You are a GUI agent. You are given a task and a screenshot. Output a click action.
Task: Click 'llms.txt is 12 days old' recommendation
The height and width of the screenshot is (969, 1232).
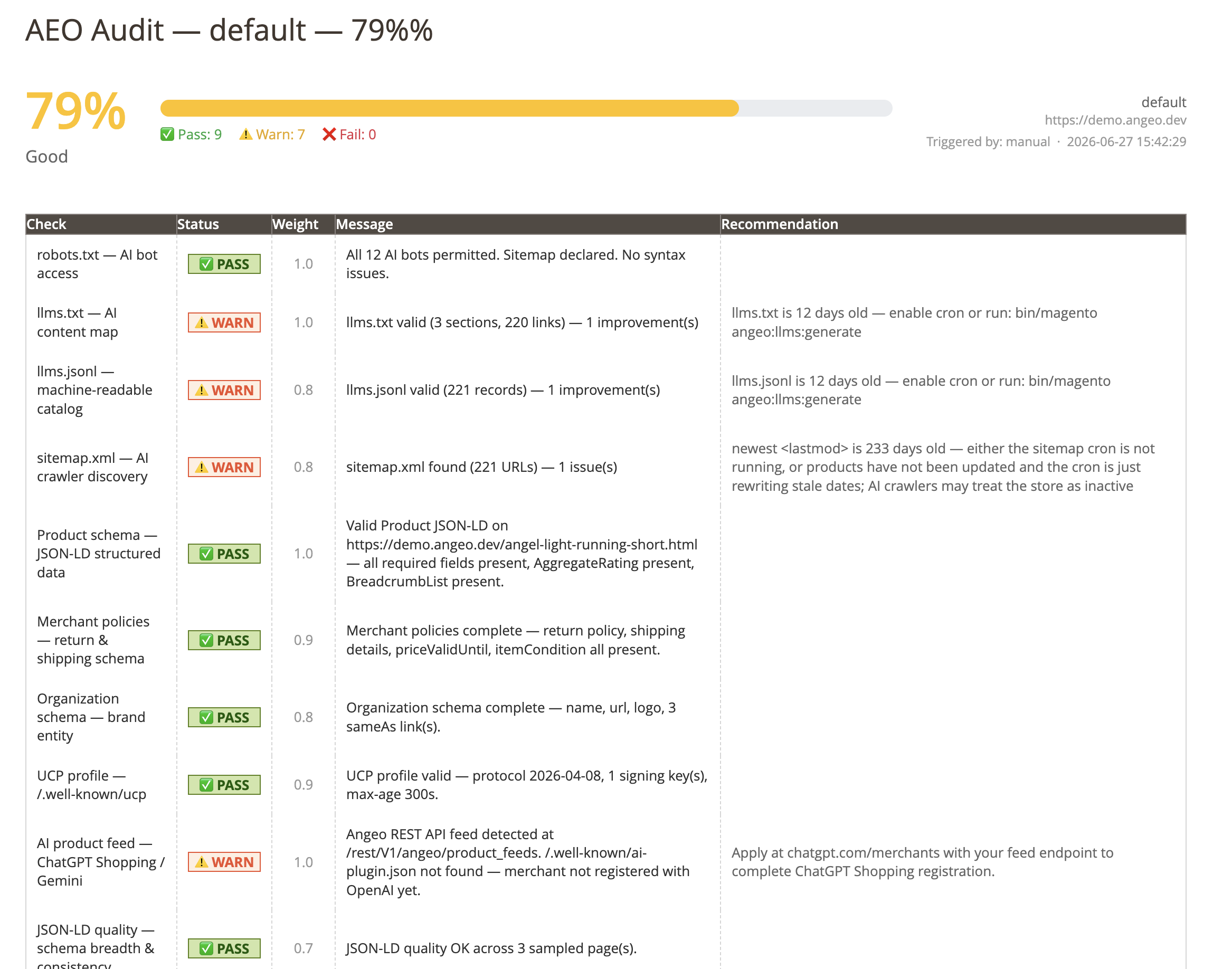(x=914, y=322)
